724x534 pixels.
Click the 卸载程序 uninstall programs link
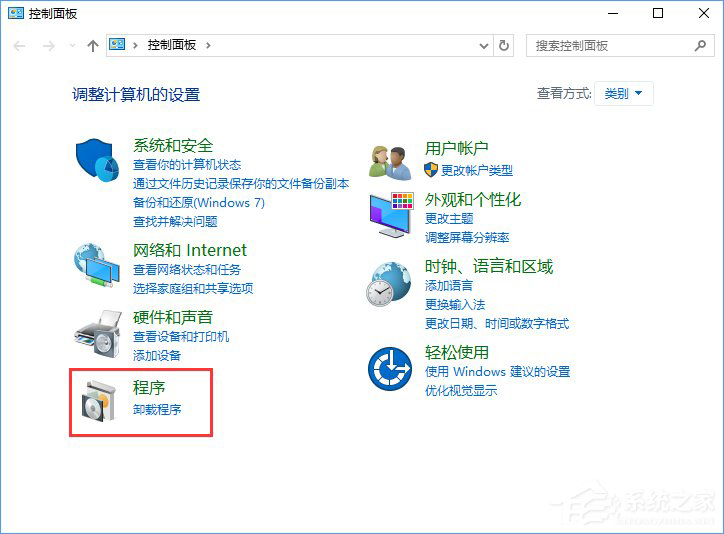157,409
